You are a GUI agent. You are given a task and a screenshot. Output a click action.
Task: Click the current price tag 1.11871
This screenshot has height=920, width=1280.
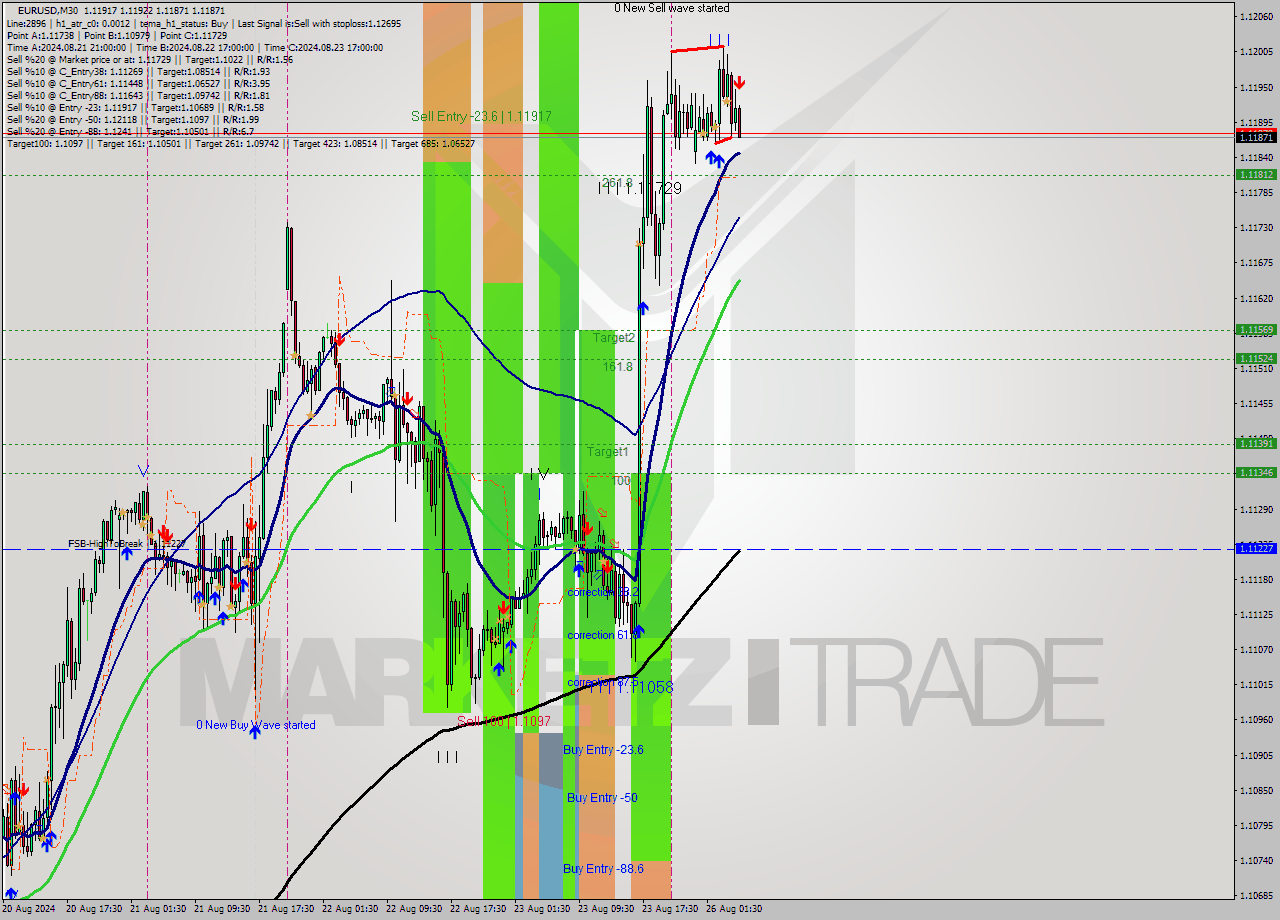pyautogui.click(x=1256, y=137)
